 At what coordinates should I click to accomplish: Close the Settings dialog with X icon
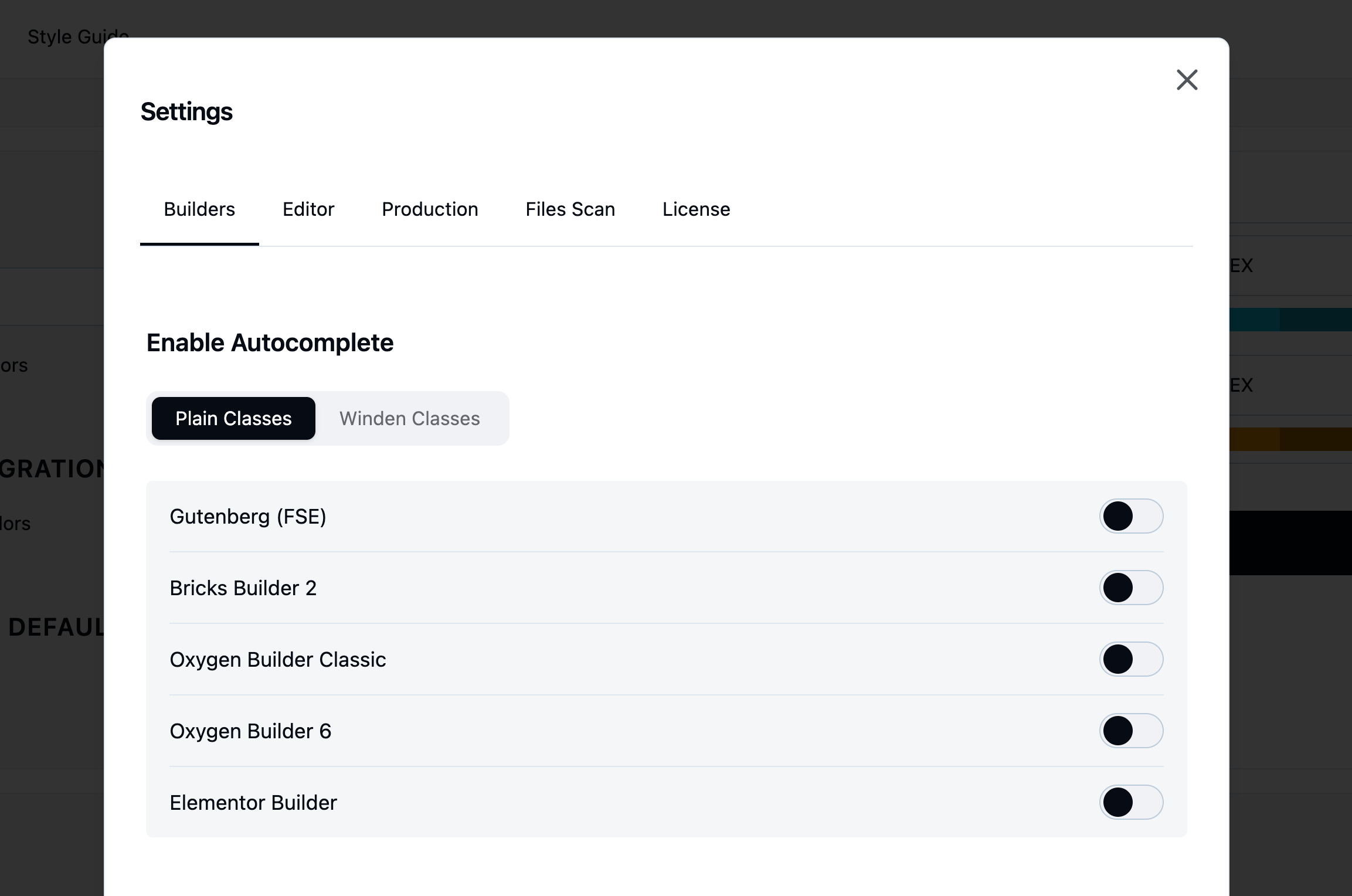[1187, 80]
